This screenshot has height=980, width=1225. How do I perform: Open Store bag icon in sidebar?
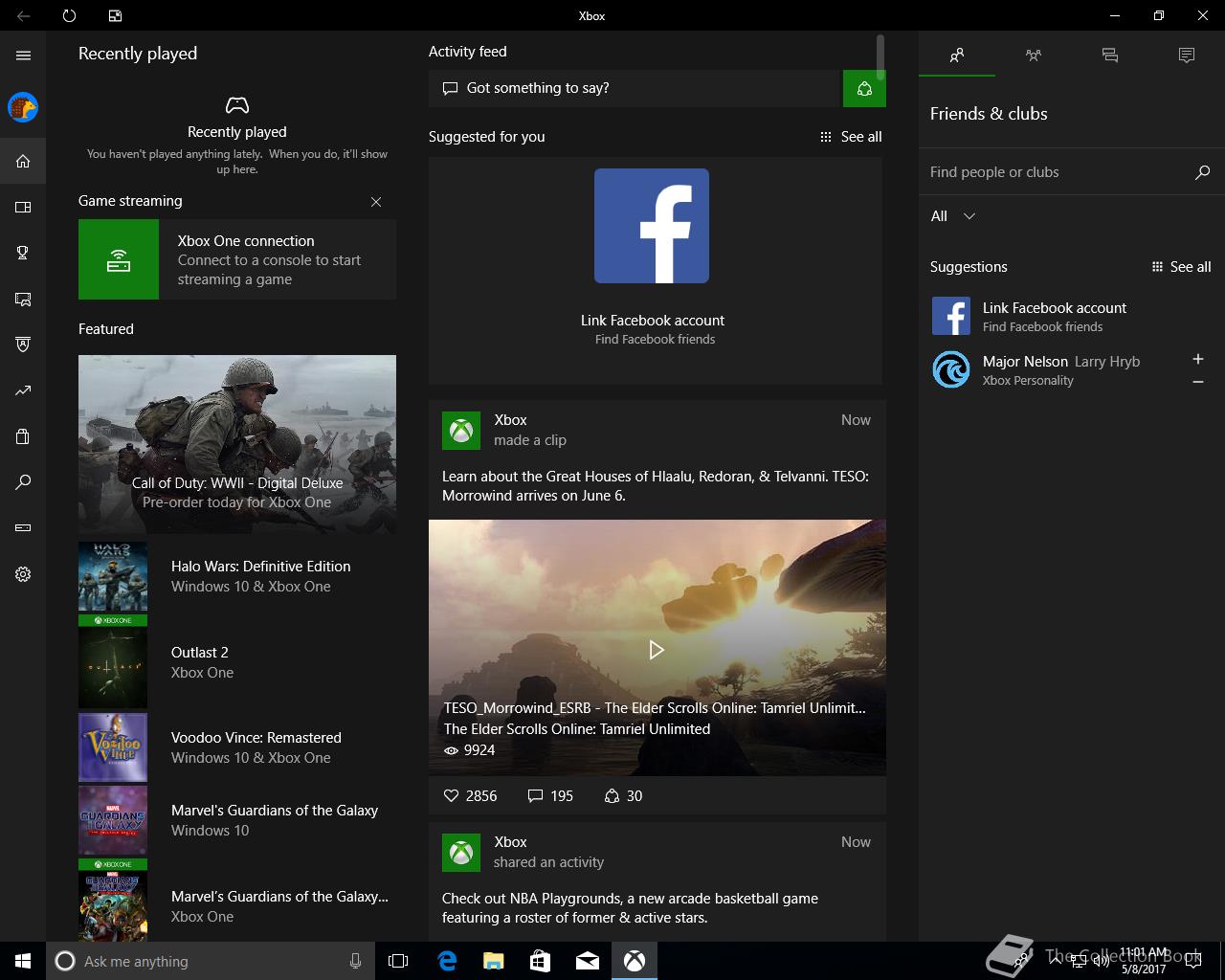tap(23, 436)
